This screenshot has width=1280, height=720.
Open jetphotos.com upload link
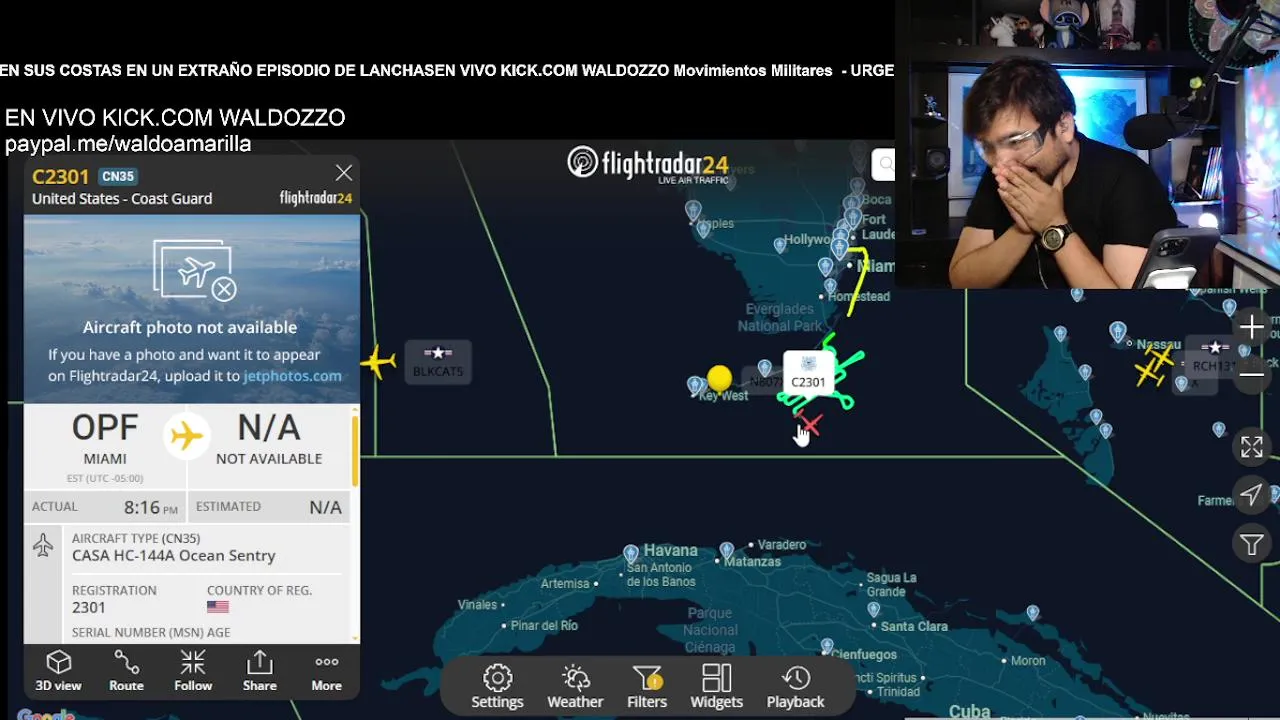(x=292, y=376)
